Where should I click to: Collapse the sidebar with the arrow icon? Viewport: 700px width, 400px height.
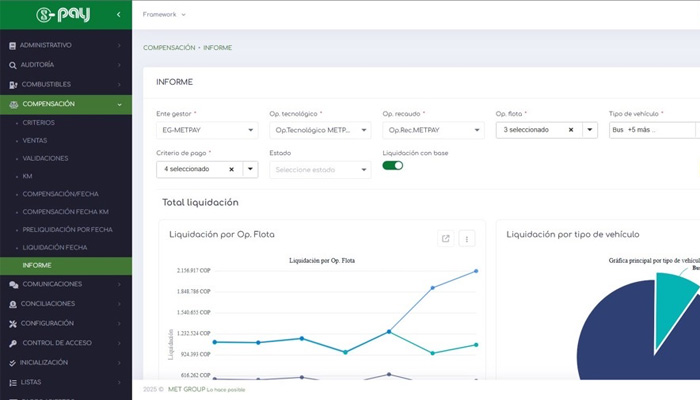pos(118,15)
